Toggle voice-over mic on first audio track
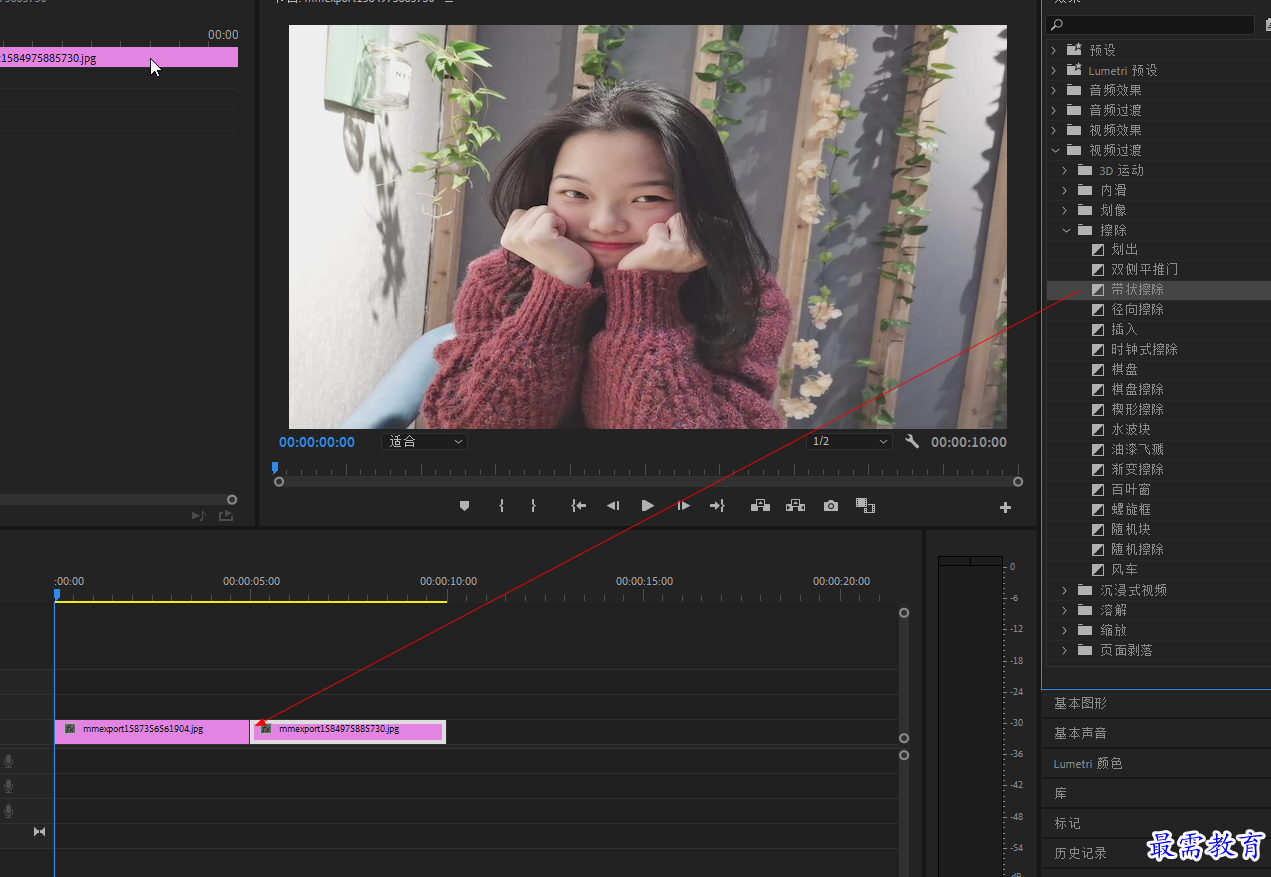 (9, 761)
